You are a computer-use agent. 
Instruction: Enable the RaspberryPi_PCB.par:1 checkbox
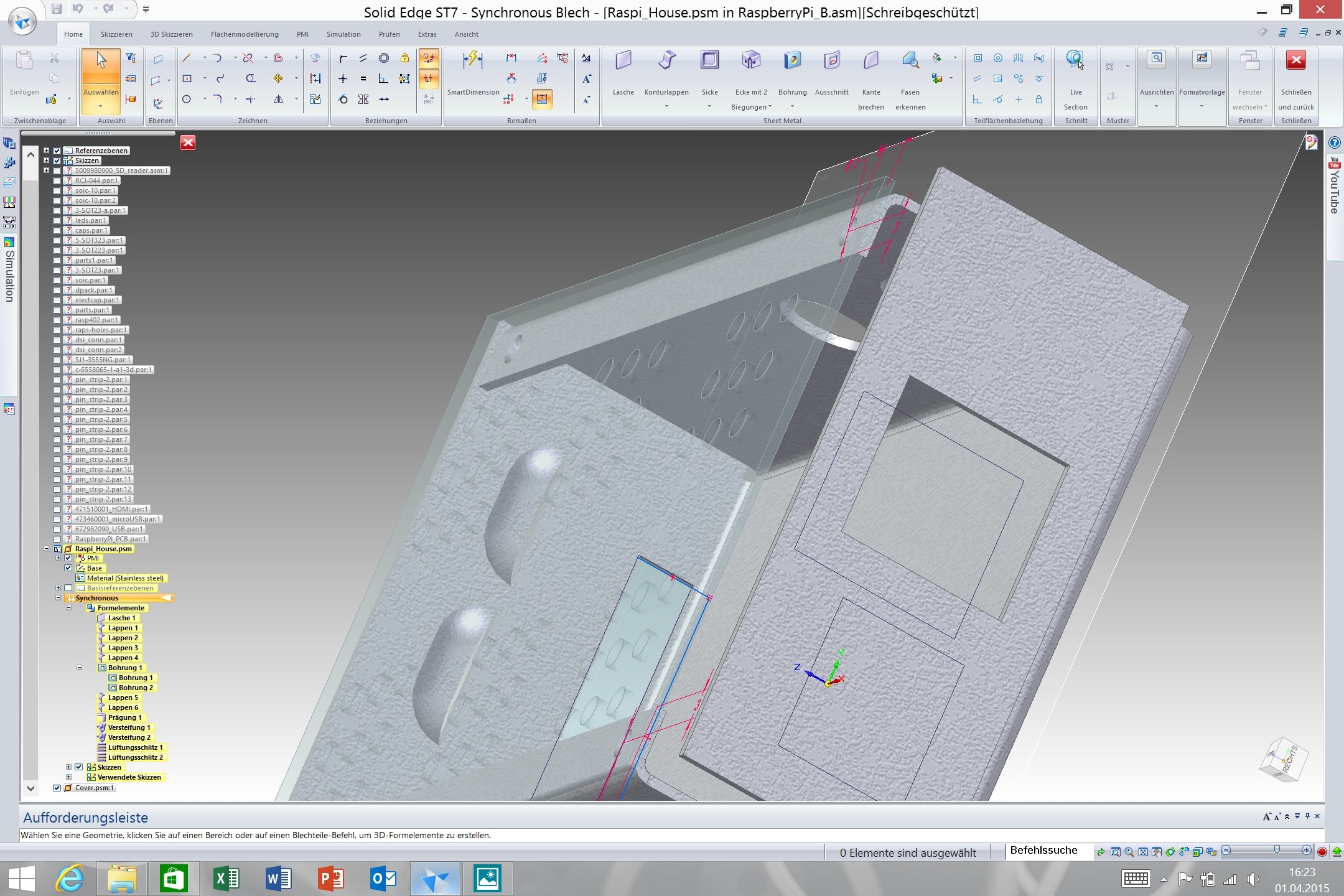tap(57, 539)
